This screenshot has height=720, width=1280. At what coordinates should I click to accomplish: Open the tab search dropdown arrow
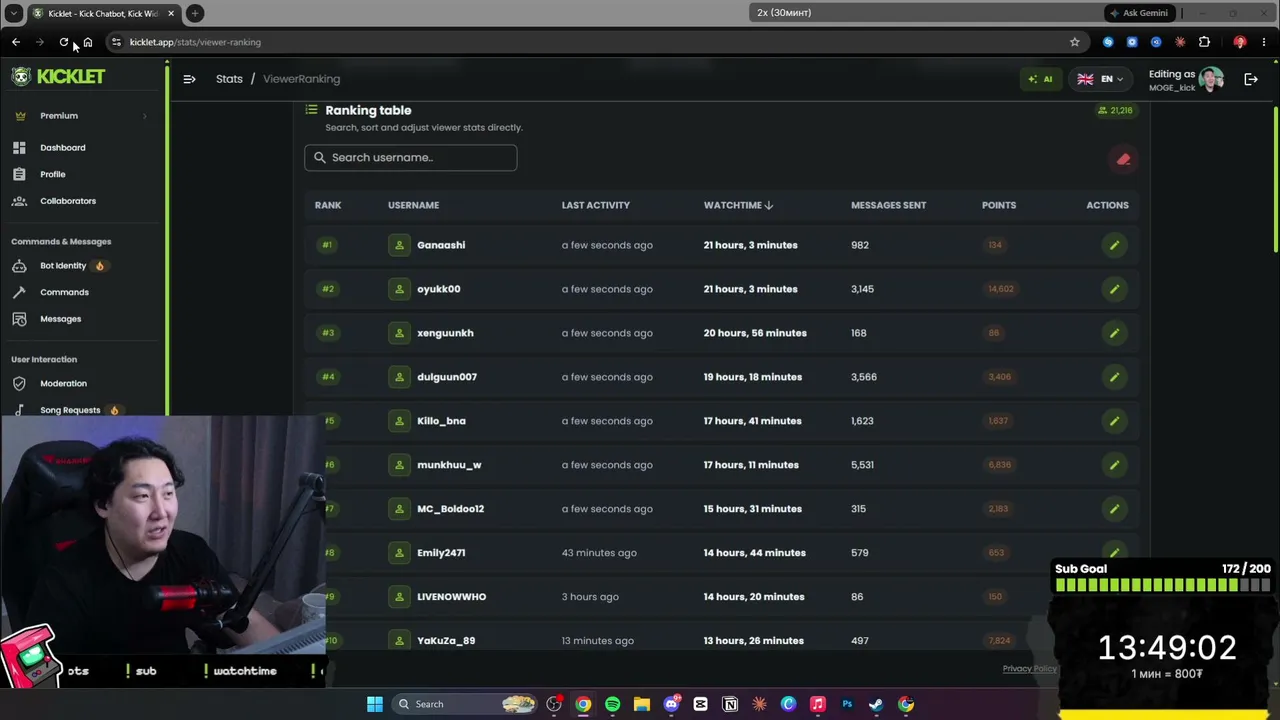point(13,13)
